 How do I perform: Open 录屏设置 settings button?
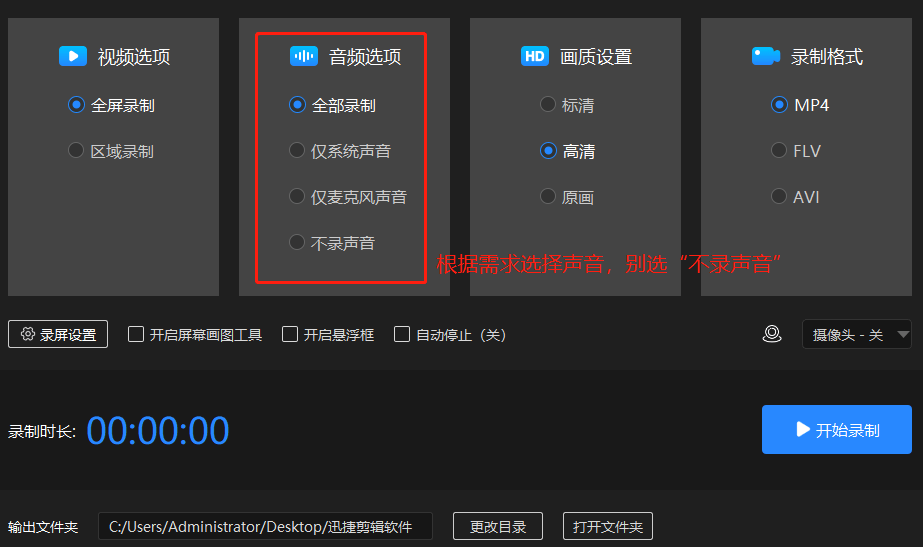point(58,334)
